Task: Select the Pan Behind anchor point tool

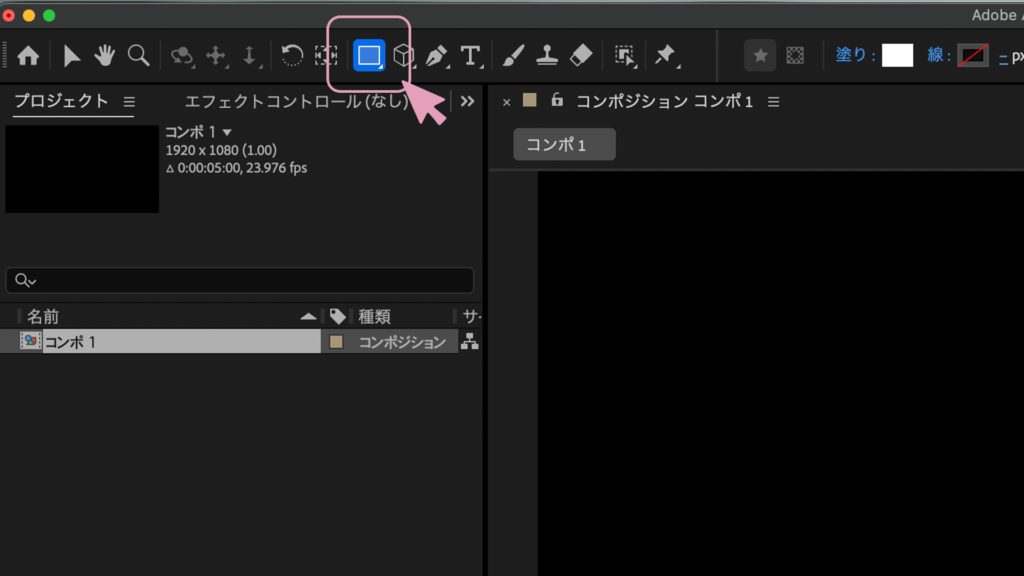Action: pos(326,56)
